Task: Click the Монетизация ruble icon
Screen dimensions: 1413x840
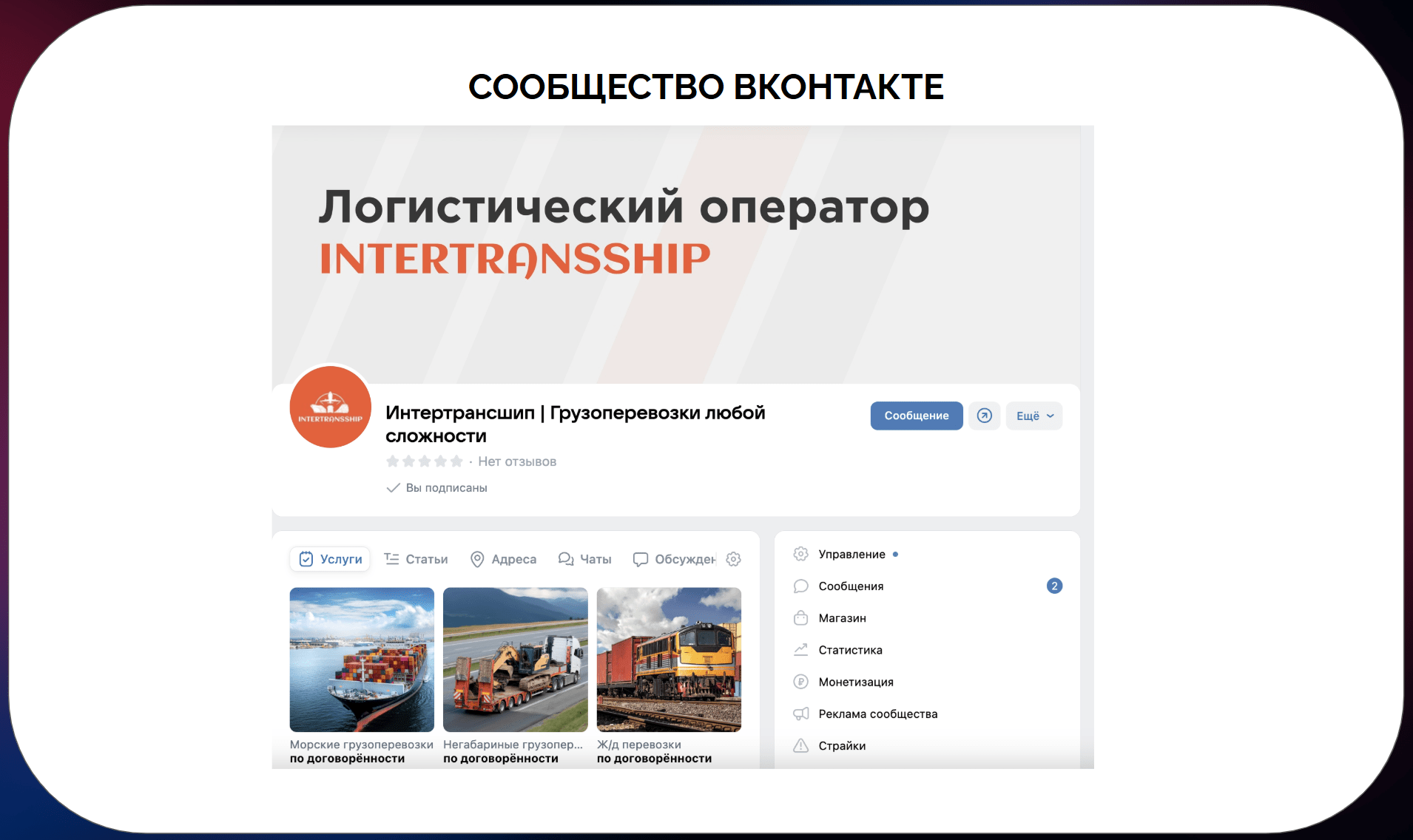Action: coord(800,682)
